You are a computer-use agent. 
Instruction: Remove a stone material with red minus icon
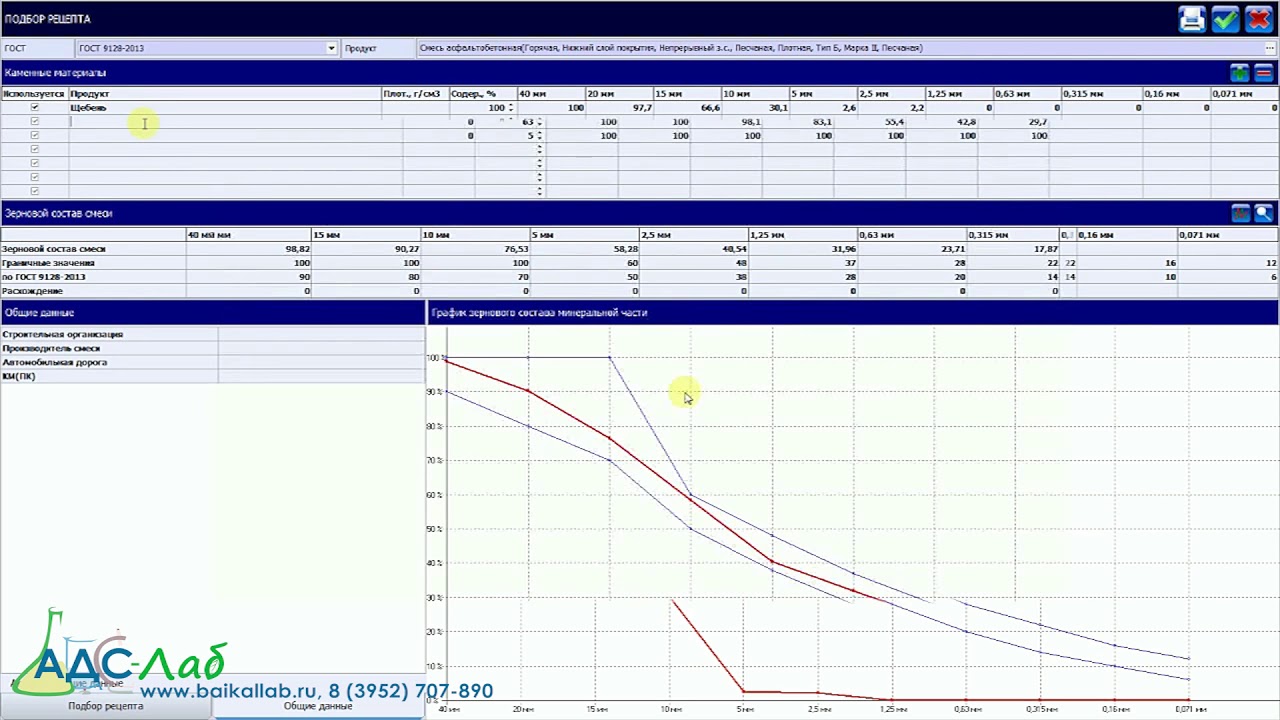click(x=1264, y=72)
